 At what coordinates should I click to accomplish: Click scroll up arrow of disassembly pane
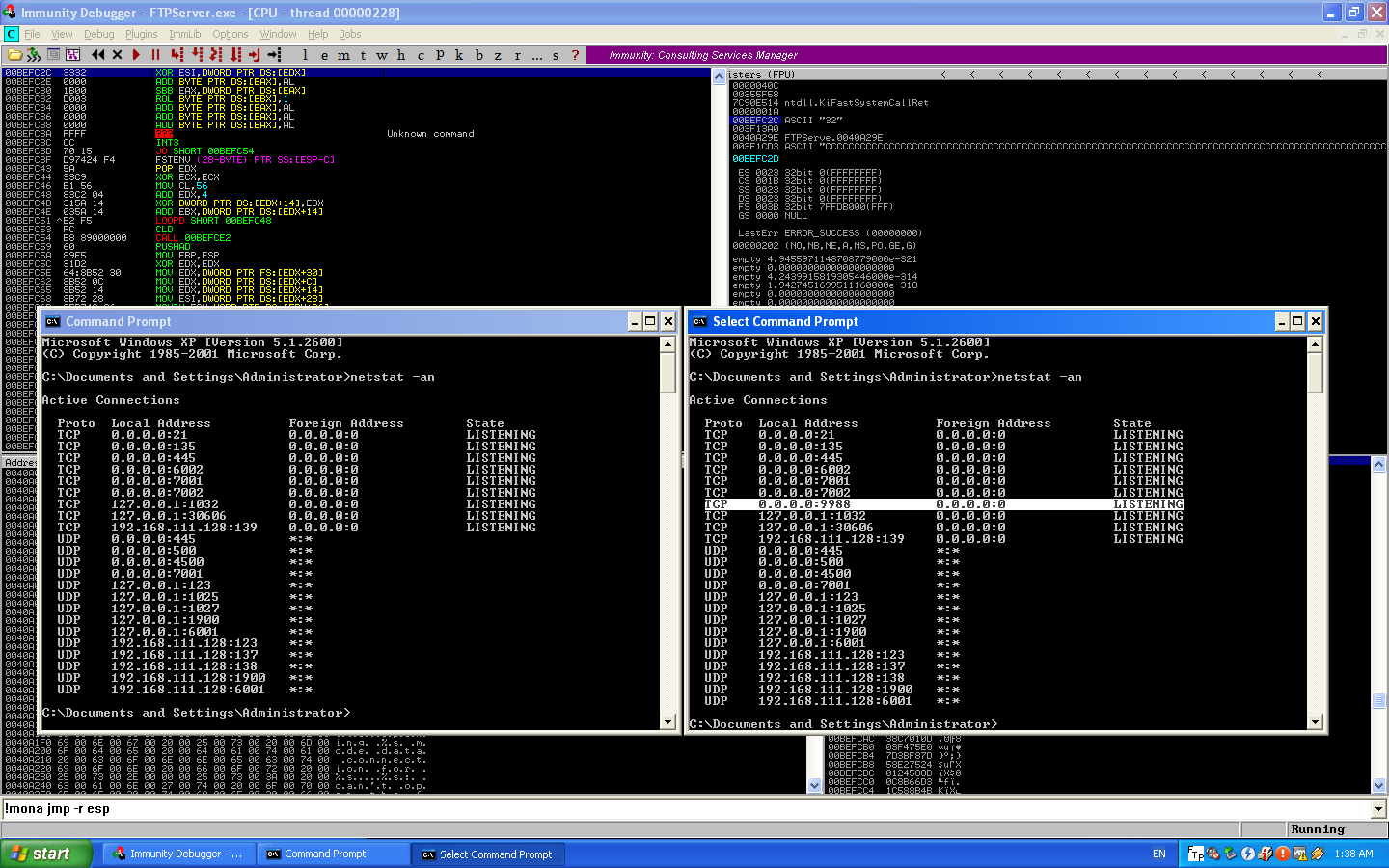coord(719,76)
